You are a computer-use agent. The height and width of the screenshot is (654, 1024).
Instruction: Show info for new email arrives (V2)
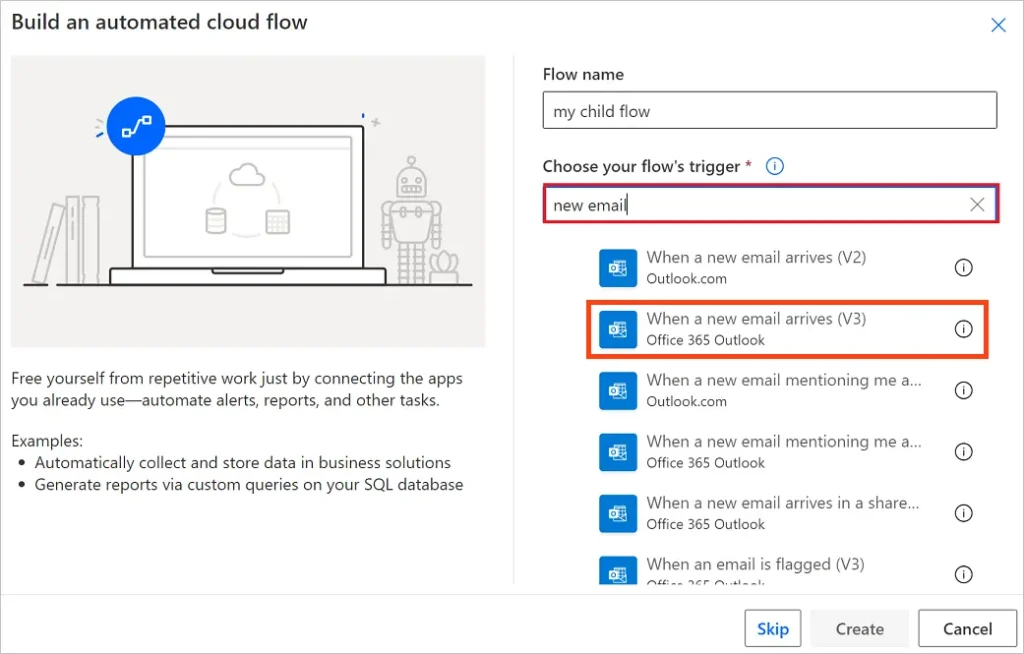[963, 268]
